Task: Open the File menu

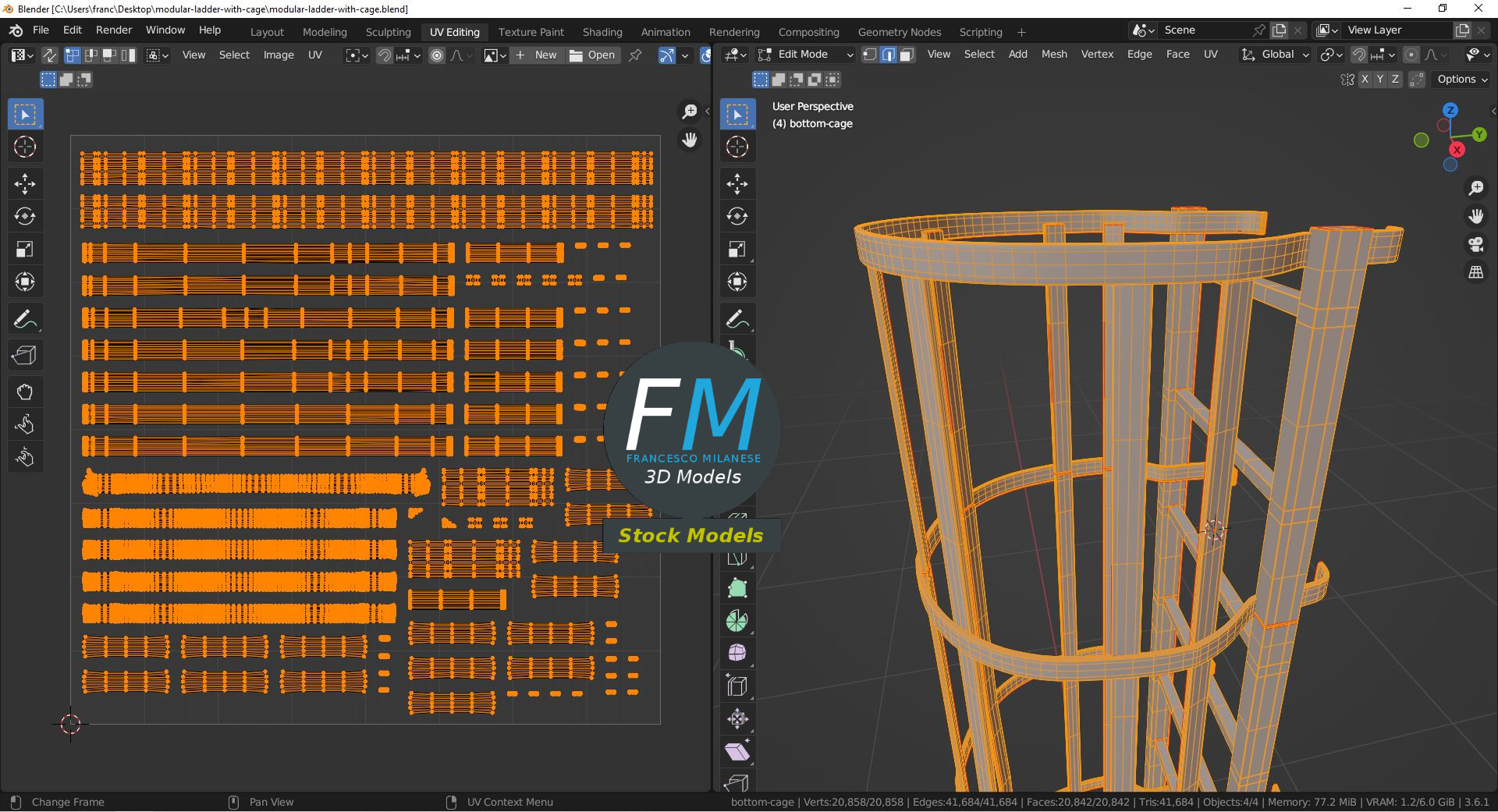Action: click(41, 30)
